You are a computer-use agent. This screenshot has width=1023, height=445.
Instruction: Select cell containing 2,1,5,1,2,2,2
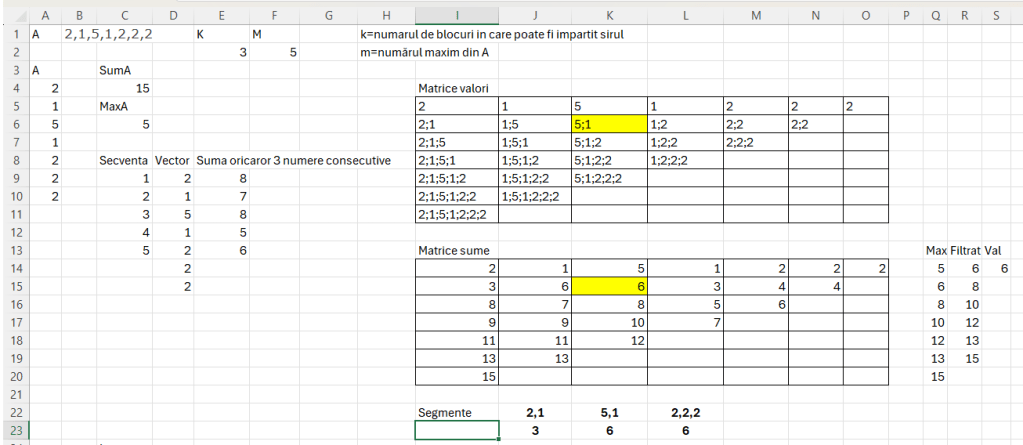click(x=108, y=34)
